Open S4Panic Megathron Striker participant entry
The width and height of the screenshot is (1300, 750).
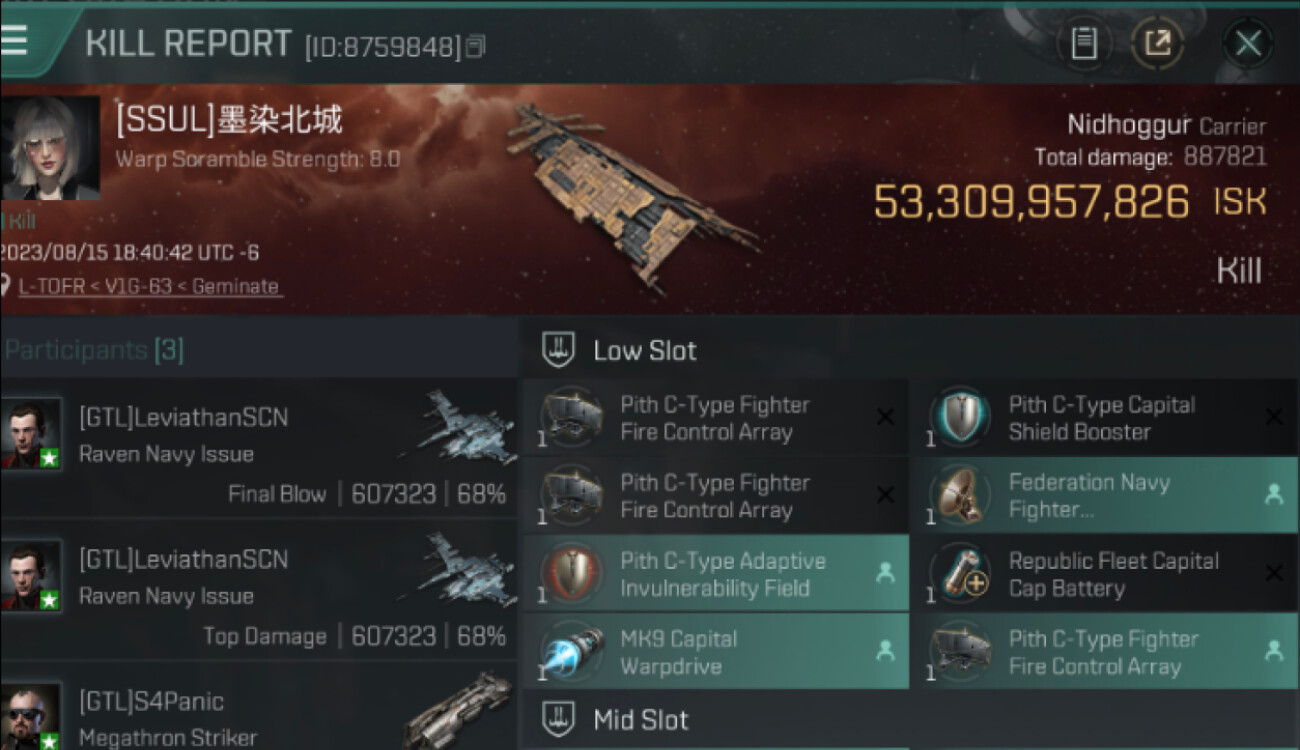pos(258,714)
